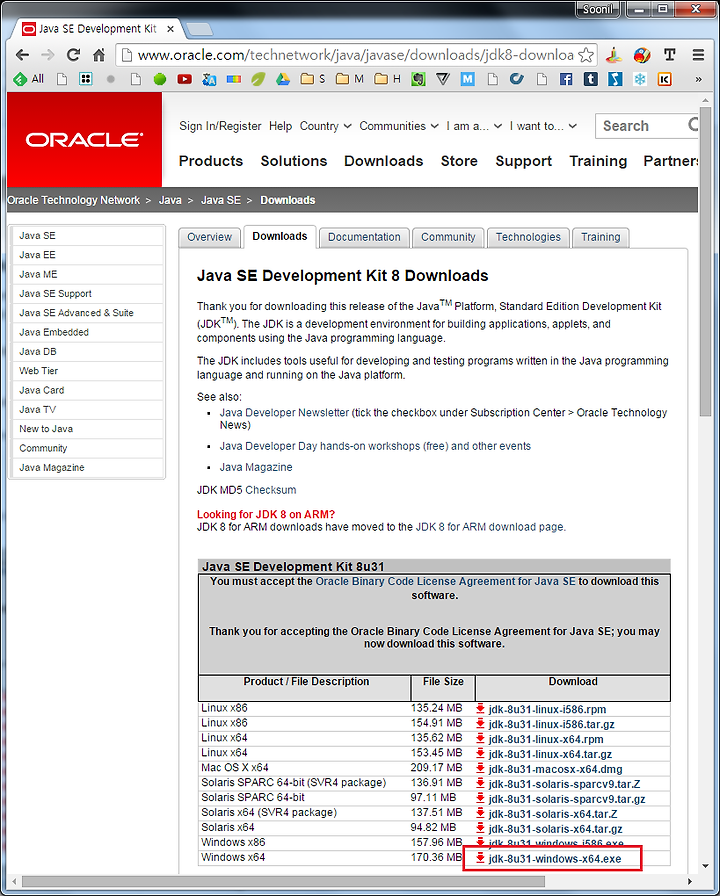Open Java EE in the sidebar
Viewport: 720px width, 896px height.
89,255
